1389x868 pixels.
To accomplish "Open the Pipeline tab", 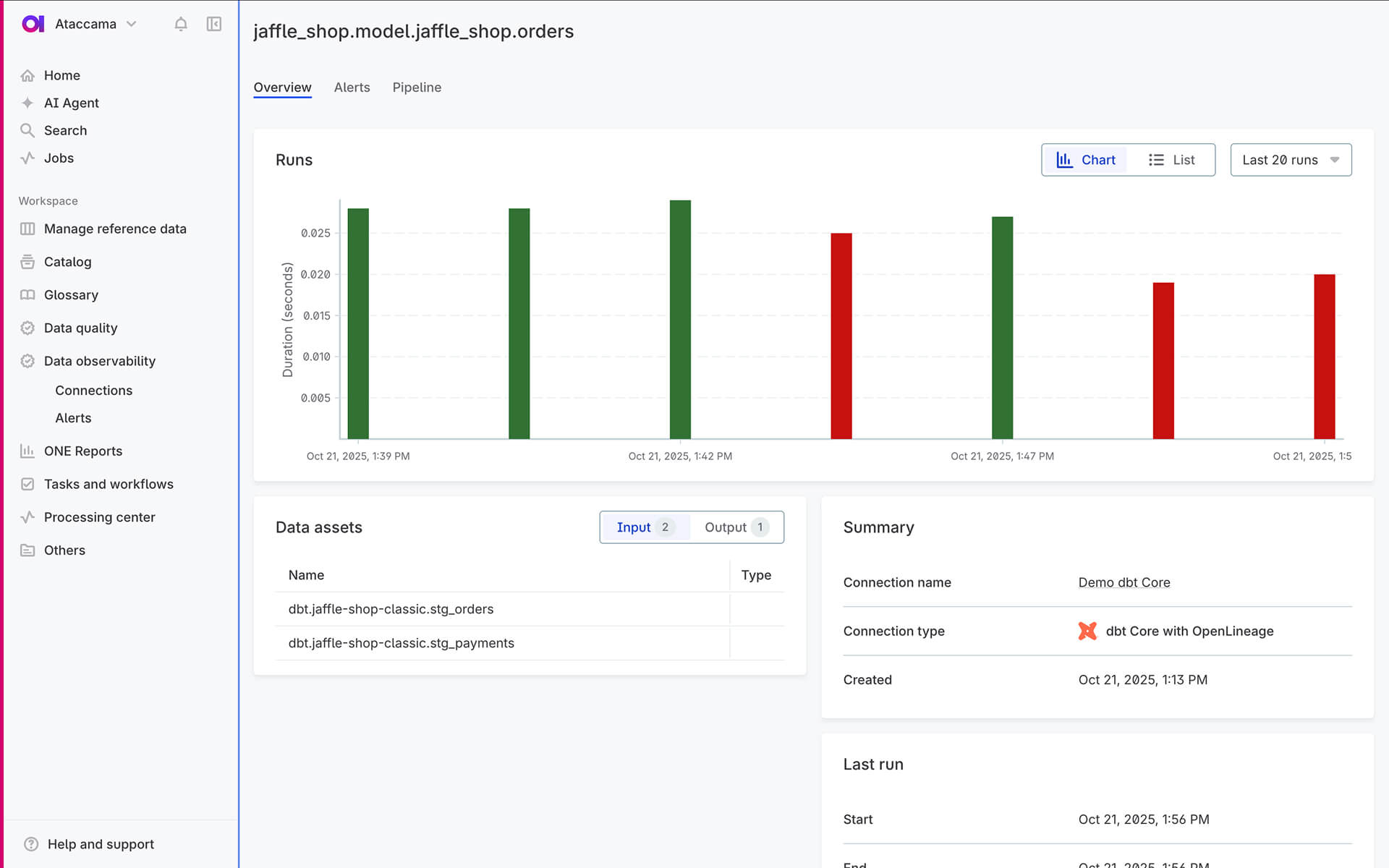I will tap(417, 88).
